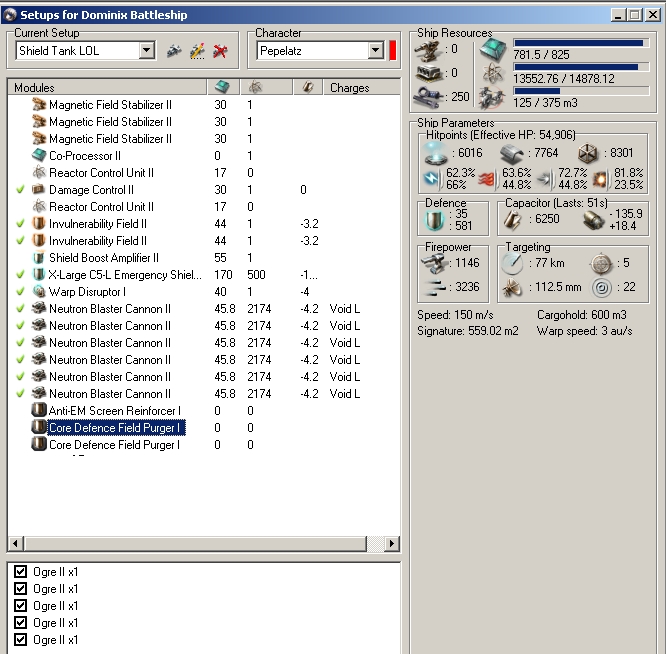Click the CPU chip icon beside 781.5 / 825
The width and height of the screenshot is (666, 654).
pos(493,49)
